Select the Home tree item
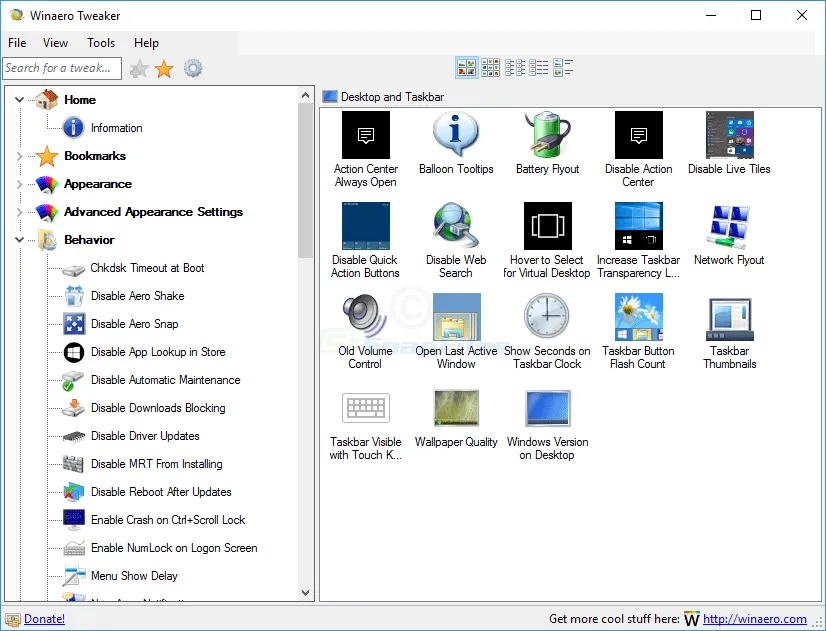 [x=80, y=100]
